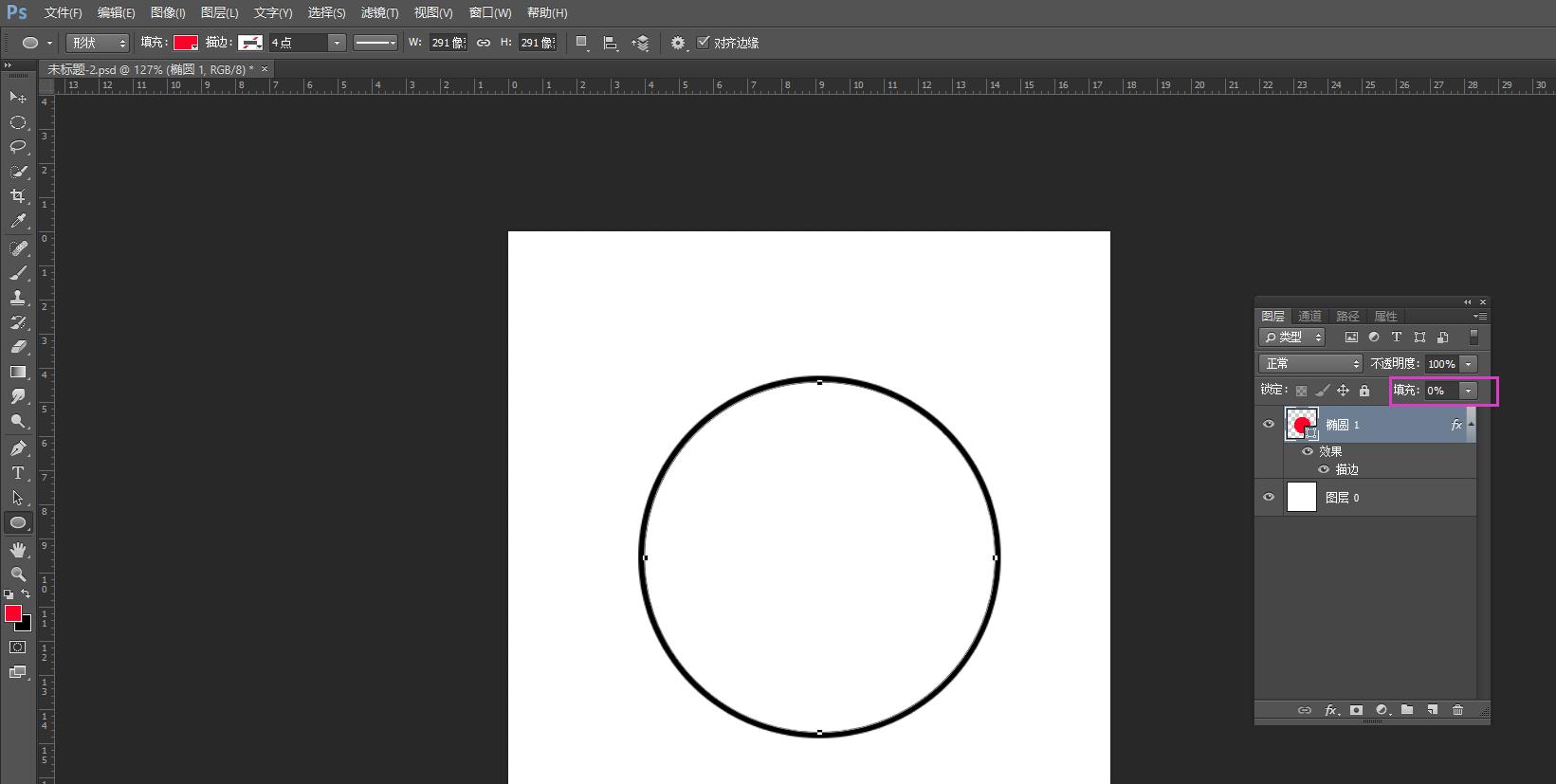Open geometry options gear

pos(678,43)
